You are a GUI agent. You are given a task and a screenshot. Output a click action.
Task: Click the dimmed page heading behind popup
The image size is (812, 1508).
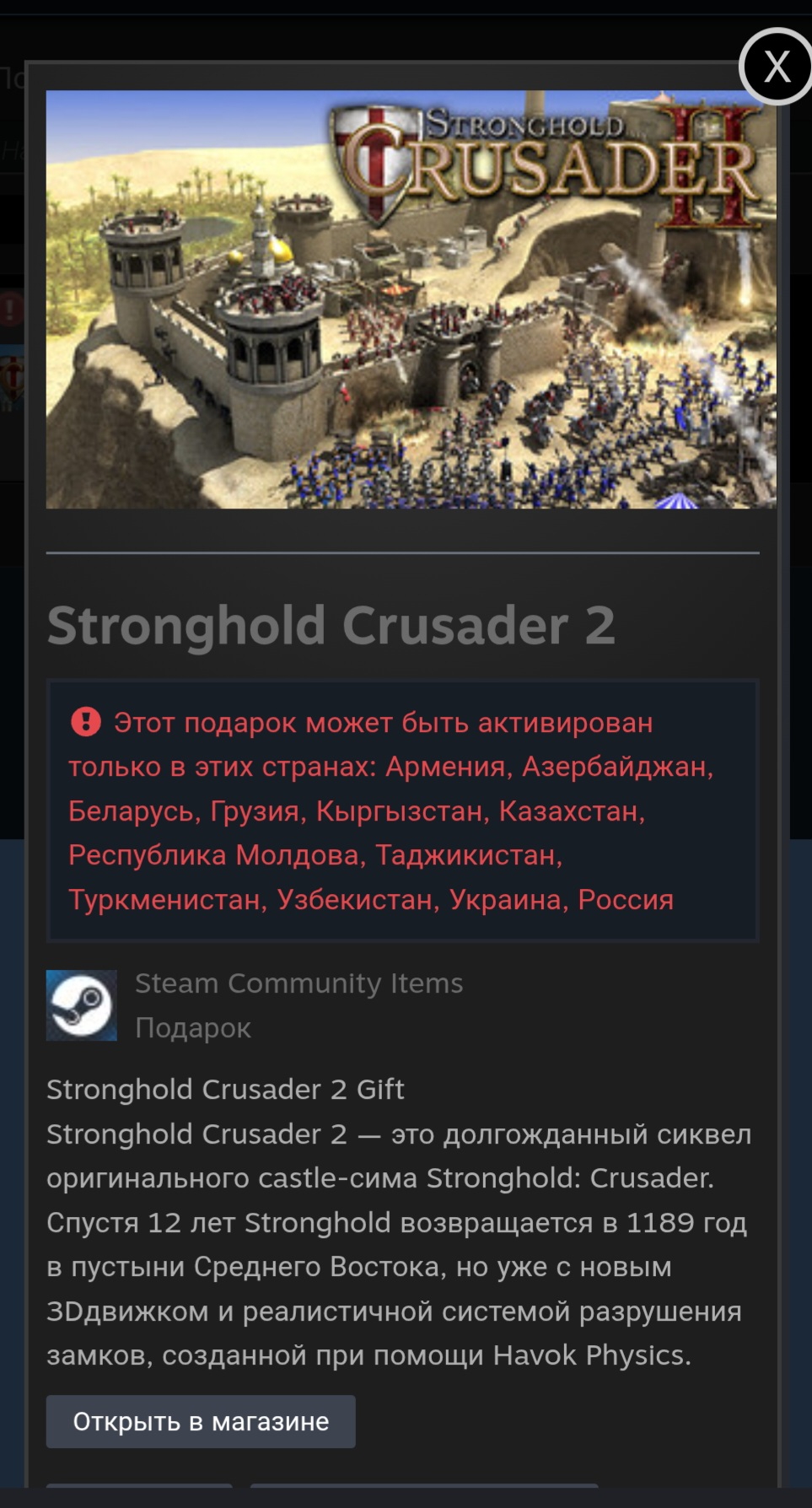12,78
